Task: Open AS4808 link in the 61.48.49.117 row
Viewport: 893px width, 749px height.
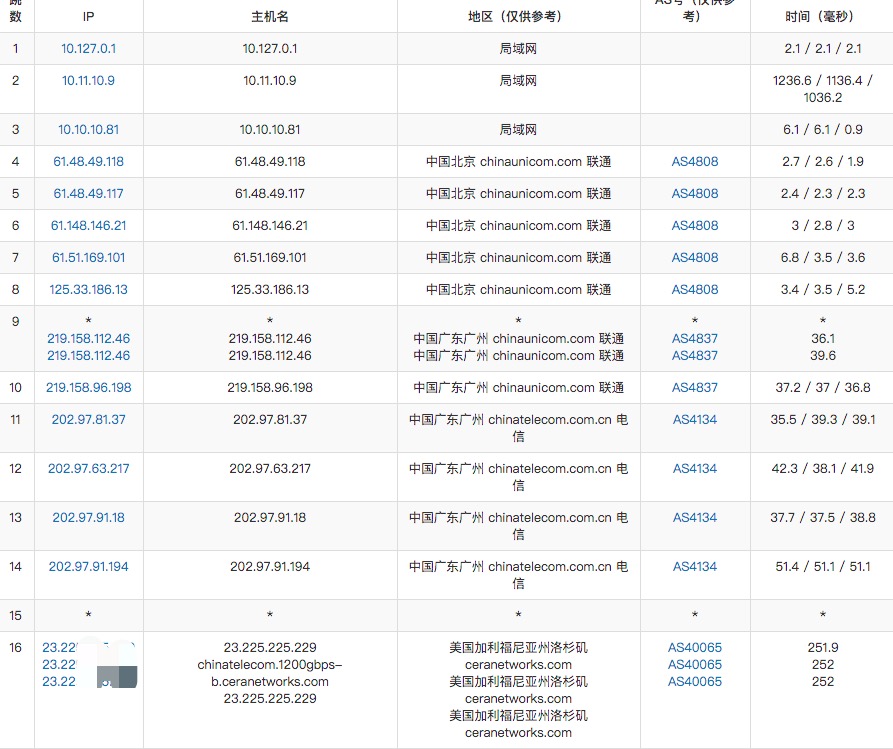Action: (695, 193)
